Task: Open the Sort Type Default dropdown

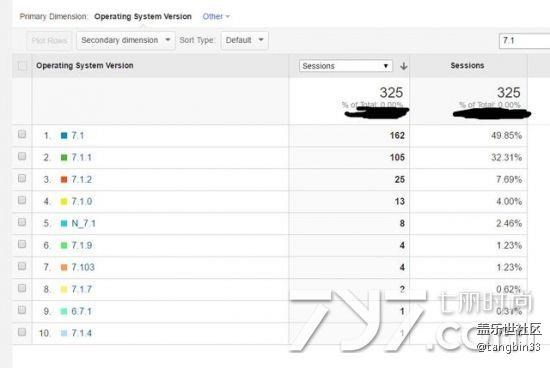Action: pos(244,40)
